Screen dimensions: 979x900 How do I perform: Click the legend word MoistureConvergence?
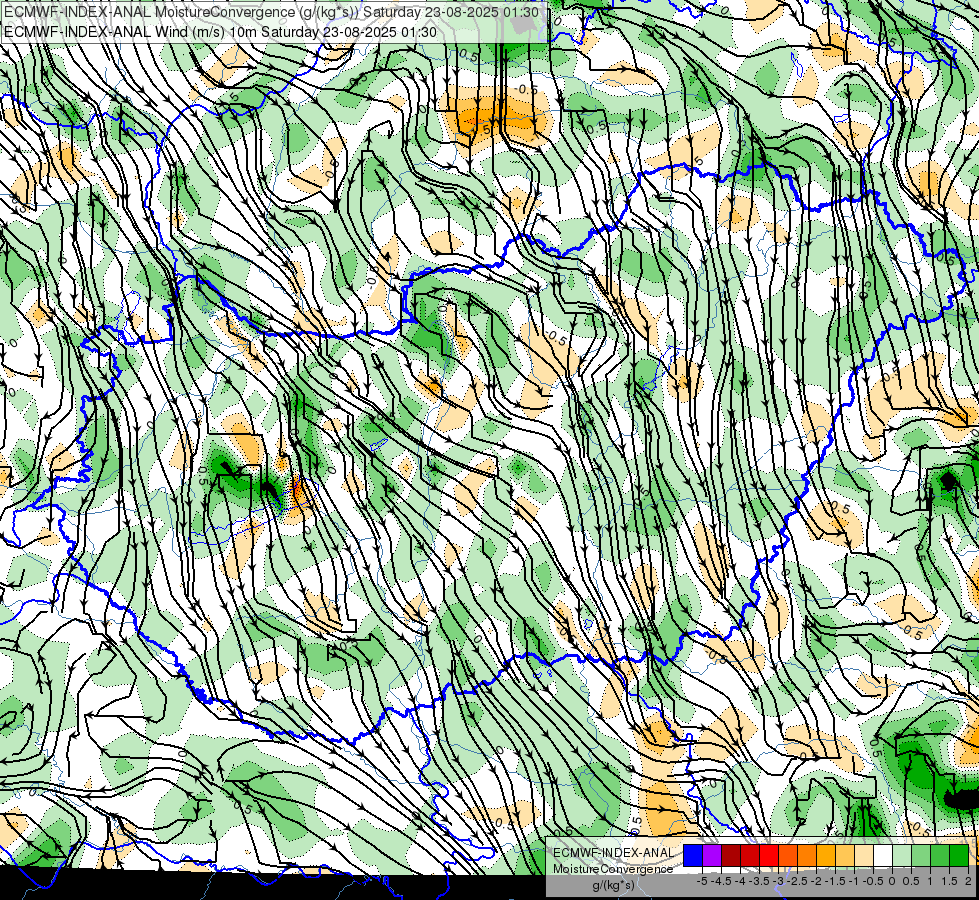click(613, 869)
